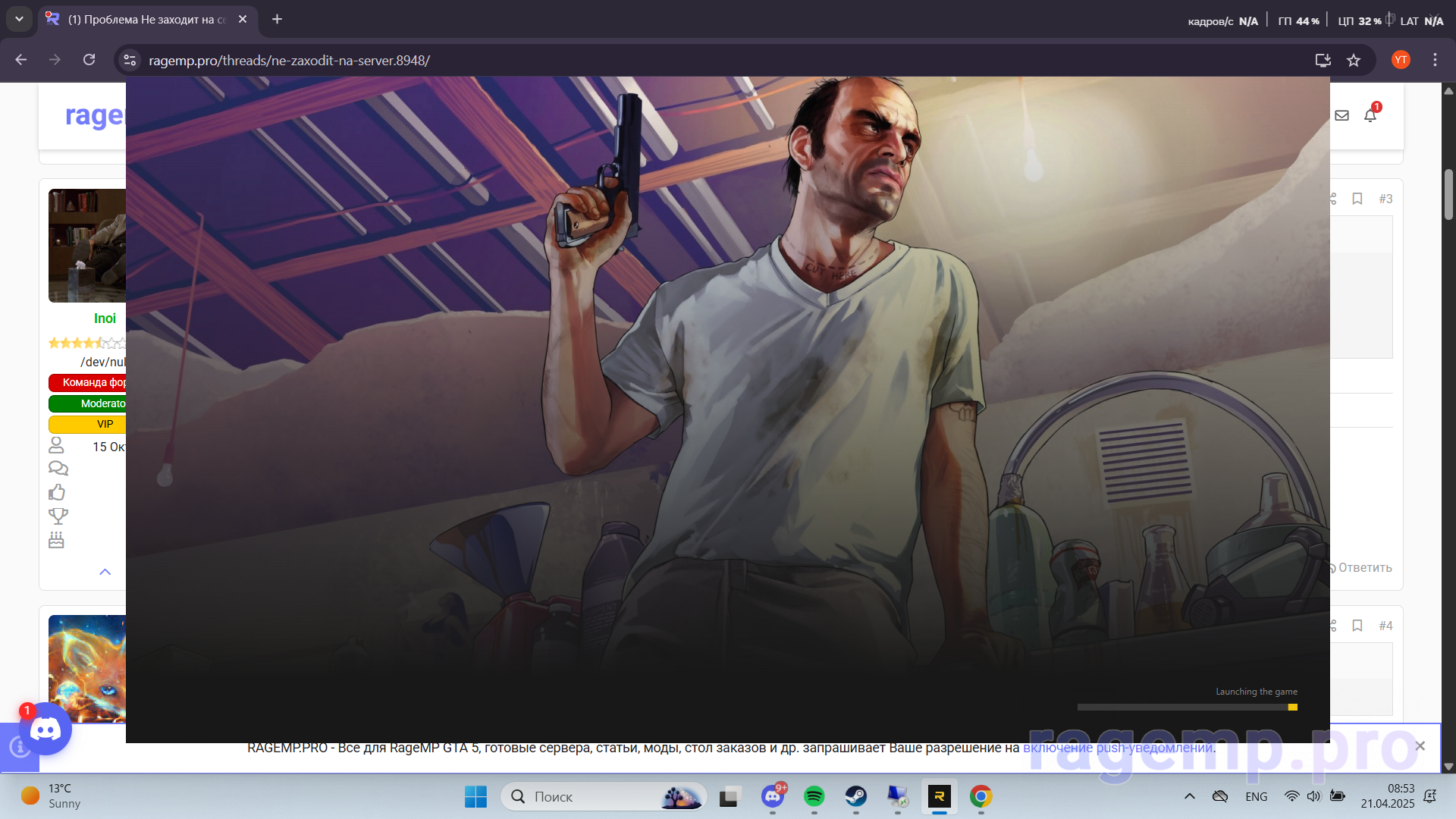Image resolution: width=1456 pixels, height=819 pixels.
Task: Open Discord from the taskbar
Action: pos(773,796)
